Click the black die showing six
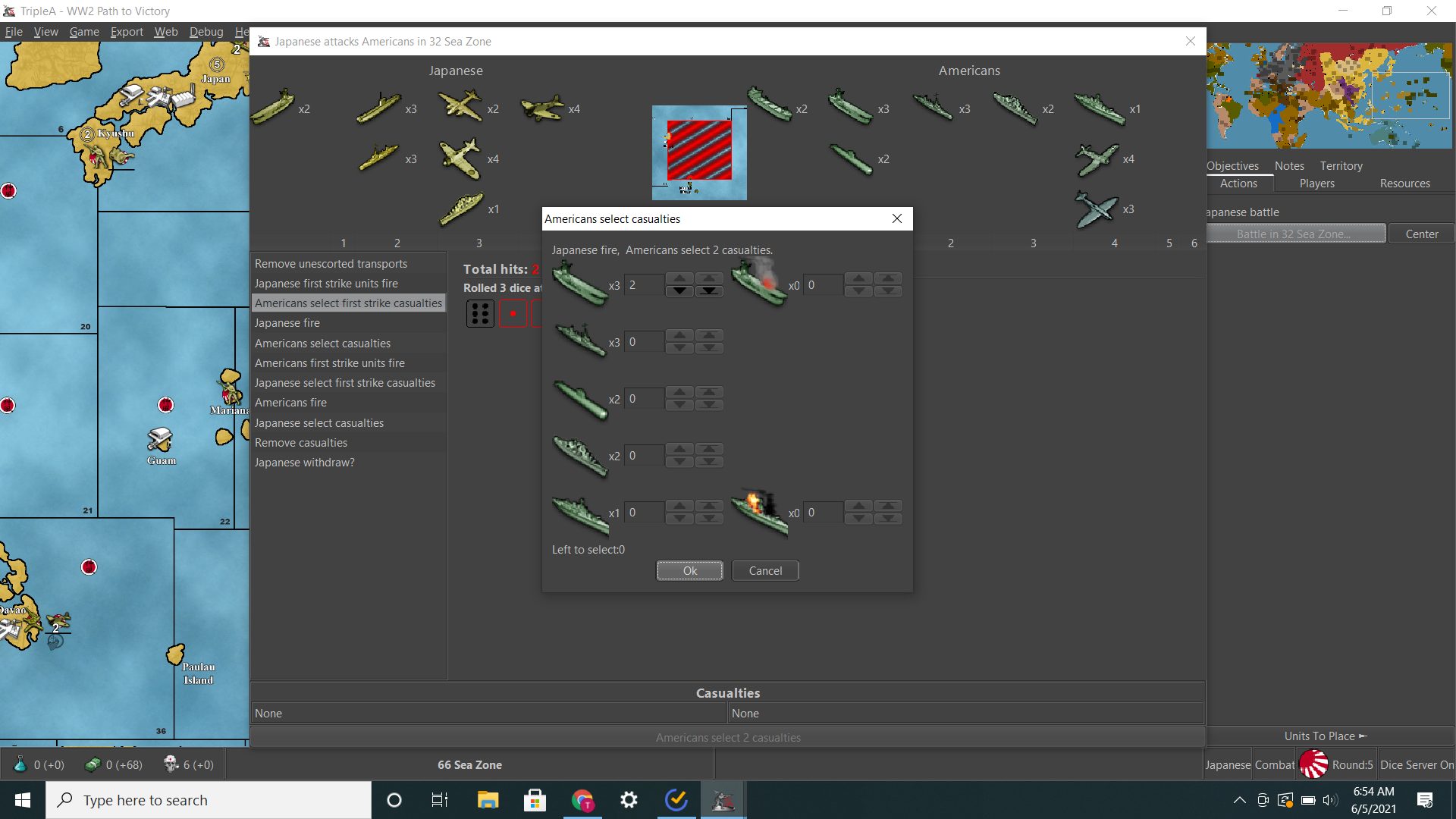 (480, 313)
